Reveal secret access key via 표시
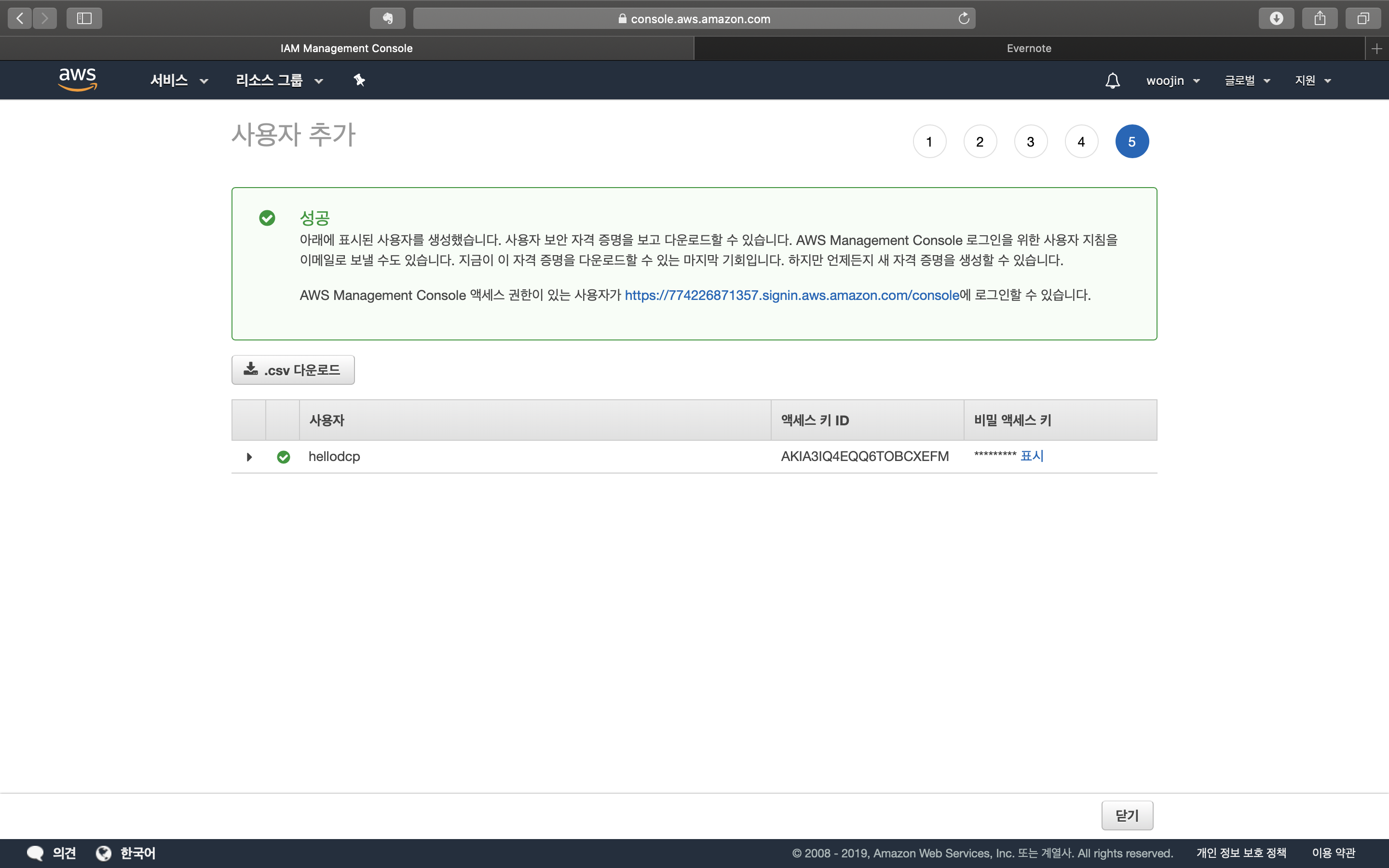The width and height of the screenshot is (1389, 868). click(x=1032, y=456)
